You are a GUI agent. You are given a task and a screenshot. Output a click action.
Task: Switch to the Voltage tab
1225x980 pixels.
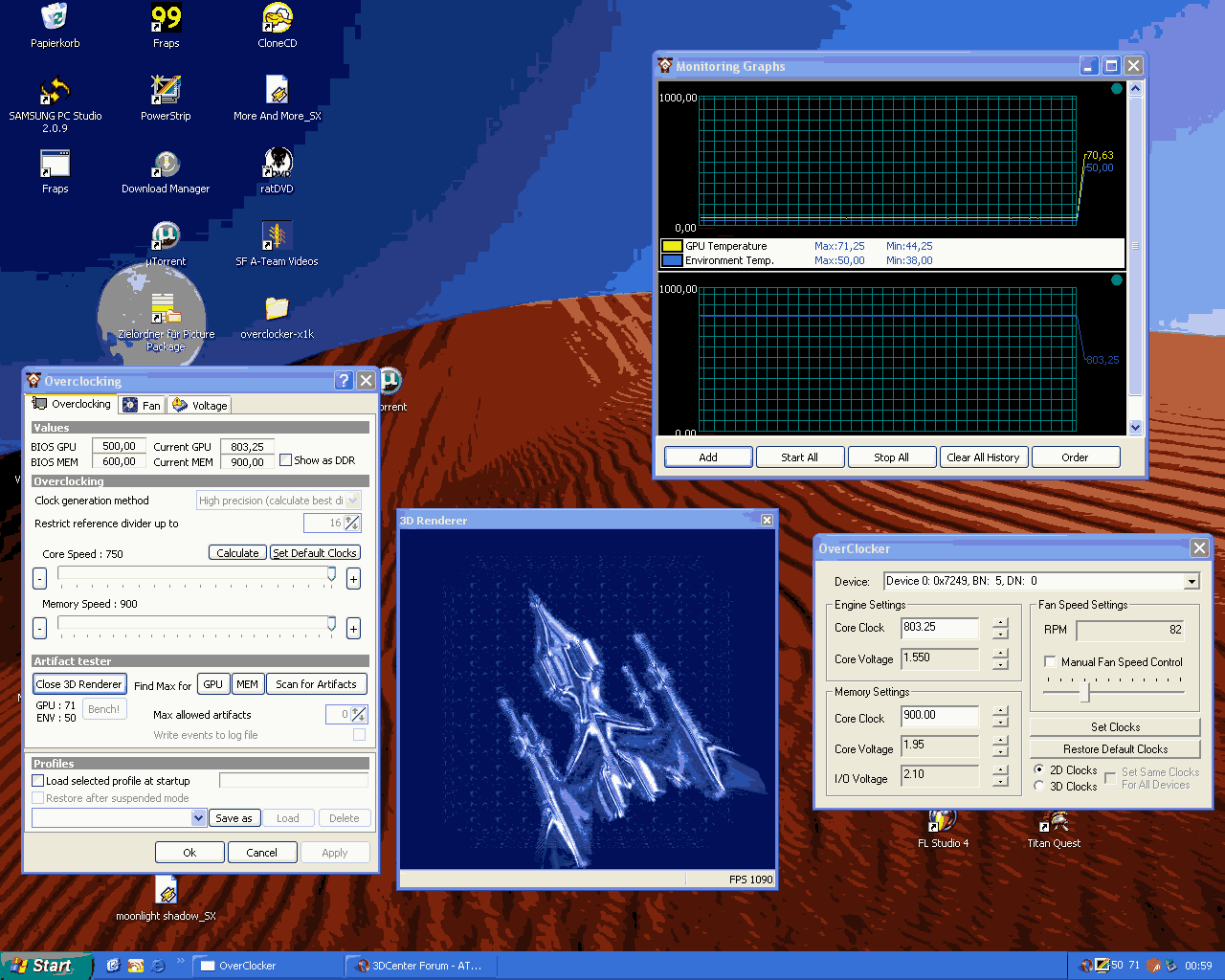pos(200,406)
